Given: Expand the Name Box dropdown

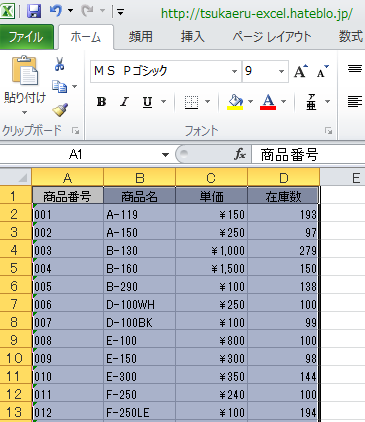Looking at the screenshot, I should [x=165, y=155].
